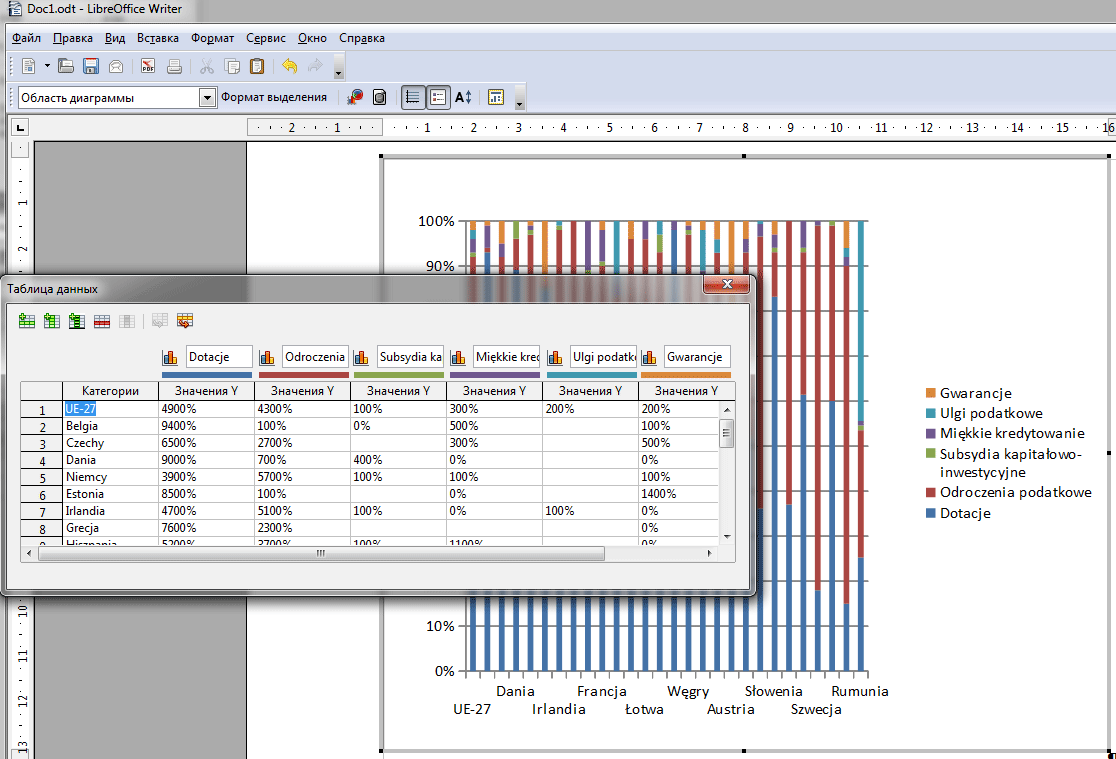1116x759 pixels.
Task: Click the Move Row Down icon
Action: (185, 321)
